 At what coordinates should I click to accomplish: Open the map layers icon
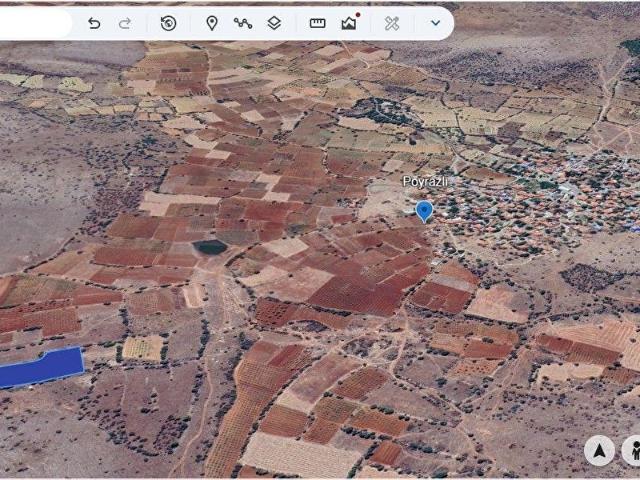tap(274, 23)
